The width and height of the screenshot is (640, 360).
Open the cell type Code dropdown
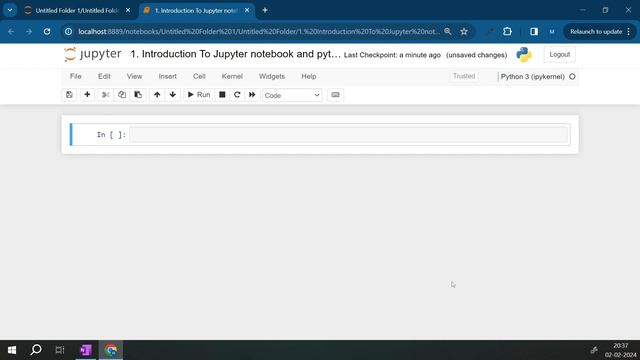click(x=292, y=95)
